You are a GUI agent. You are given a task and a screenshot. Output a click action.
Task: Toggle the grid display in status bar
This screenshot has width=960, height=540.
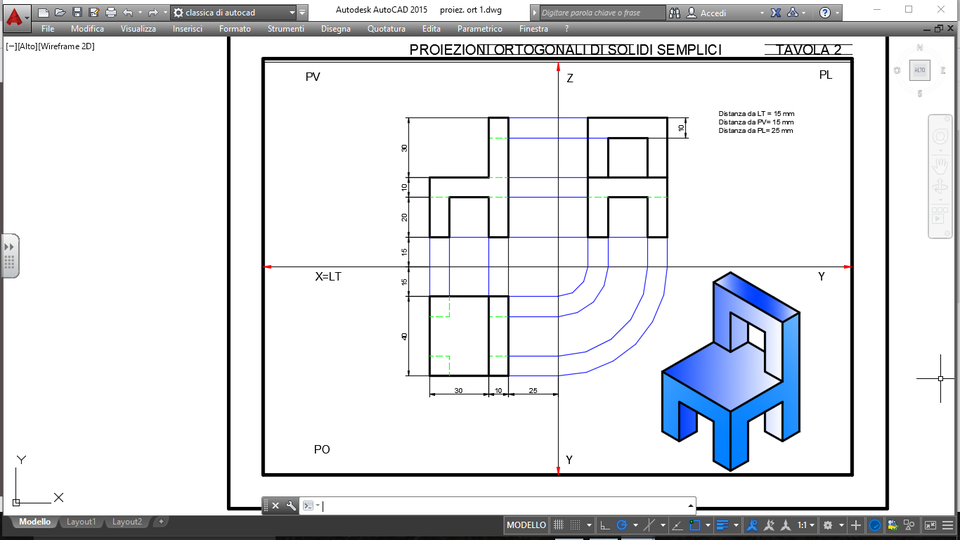pyautogui.click(x=558, y=525)
